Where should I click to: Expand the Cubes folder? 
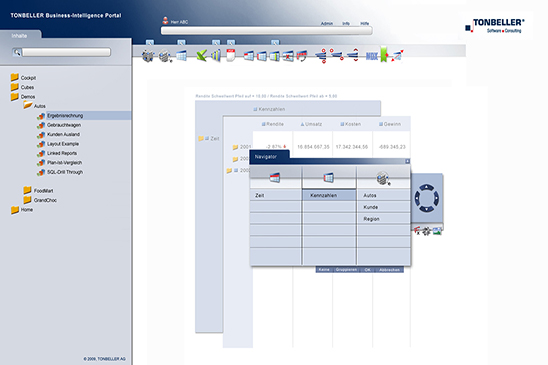(x=15, y=87)
